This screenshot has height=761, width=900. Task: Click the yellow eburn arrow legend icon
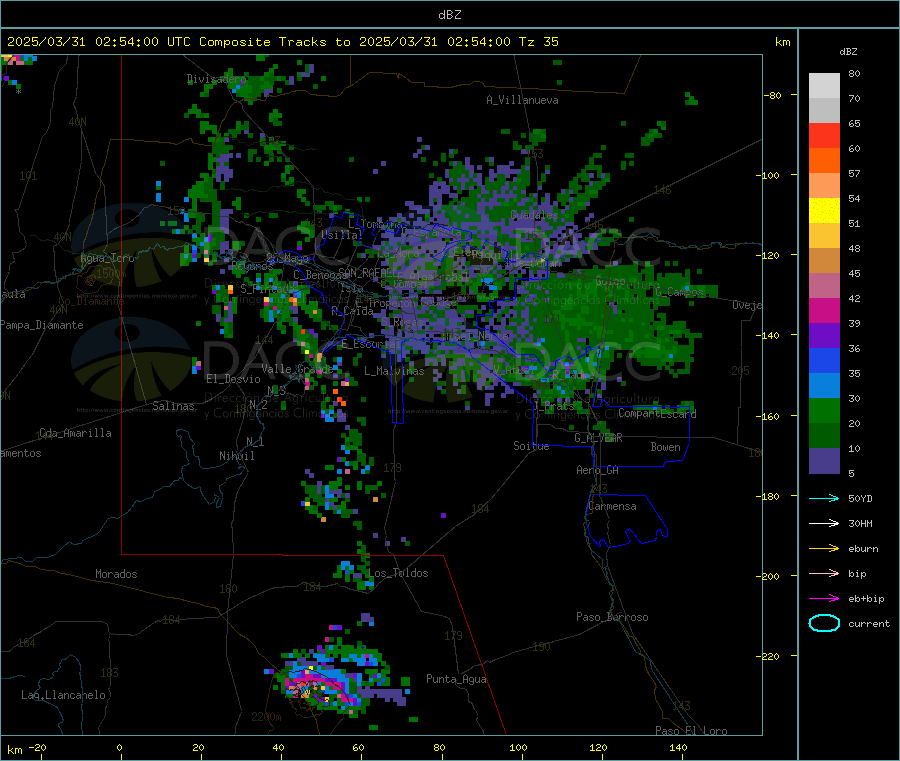[x=824, y=549]
